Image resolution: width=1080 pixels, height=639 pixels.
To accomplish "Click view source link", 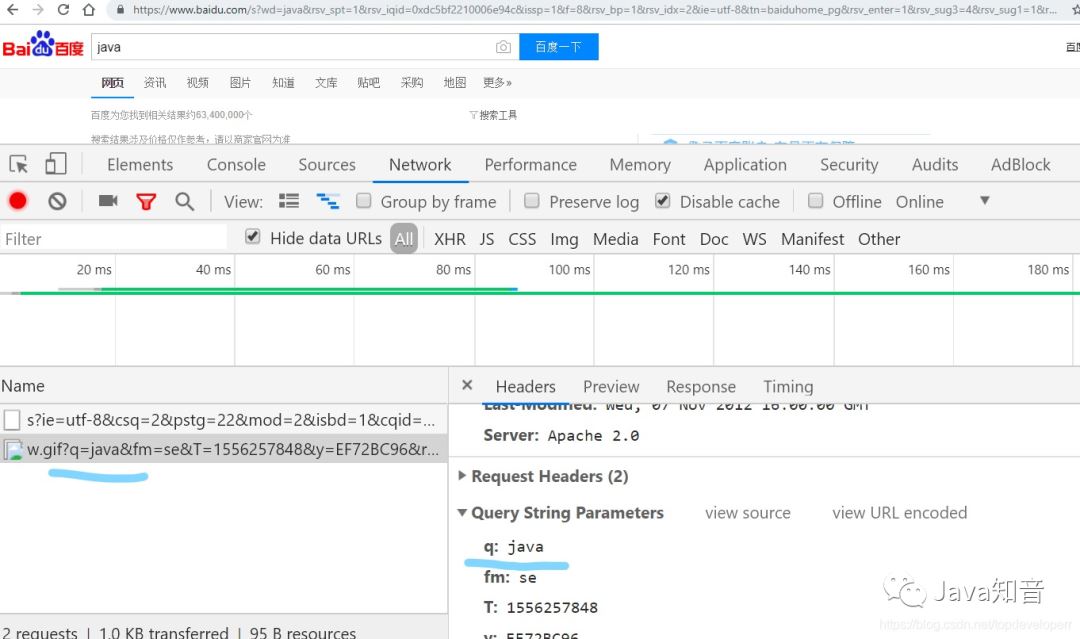I will point(747,513).
